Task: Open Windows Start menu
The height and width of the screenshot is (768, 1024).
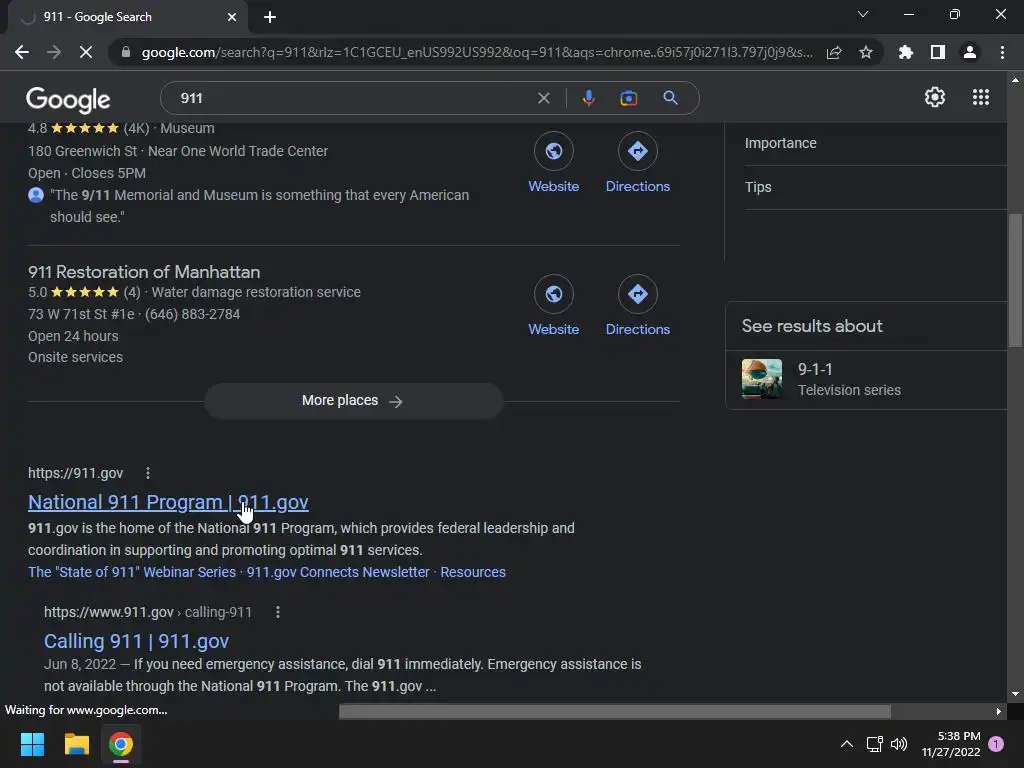Action: 32,744
